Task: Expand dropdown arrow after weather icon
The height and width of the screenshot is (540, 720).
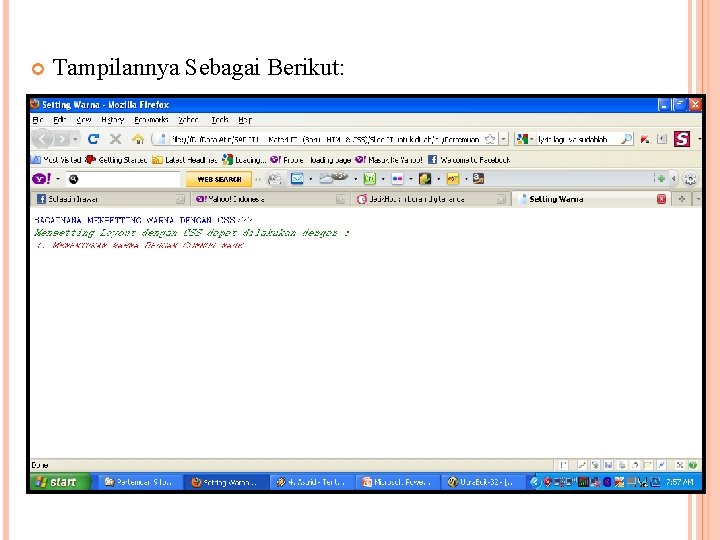Action: point(355,179)
